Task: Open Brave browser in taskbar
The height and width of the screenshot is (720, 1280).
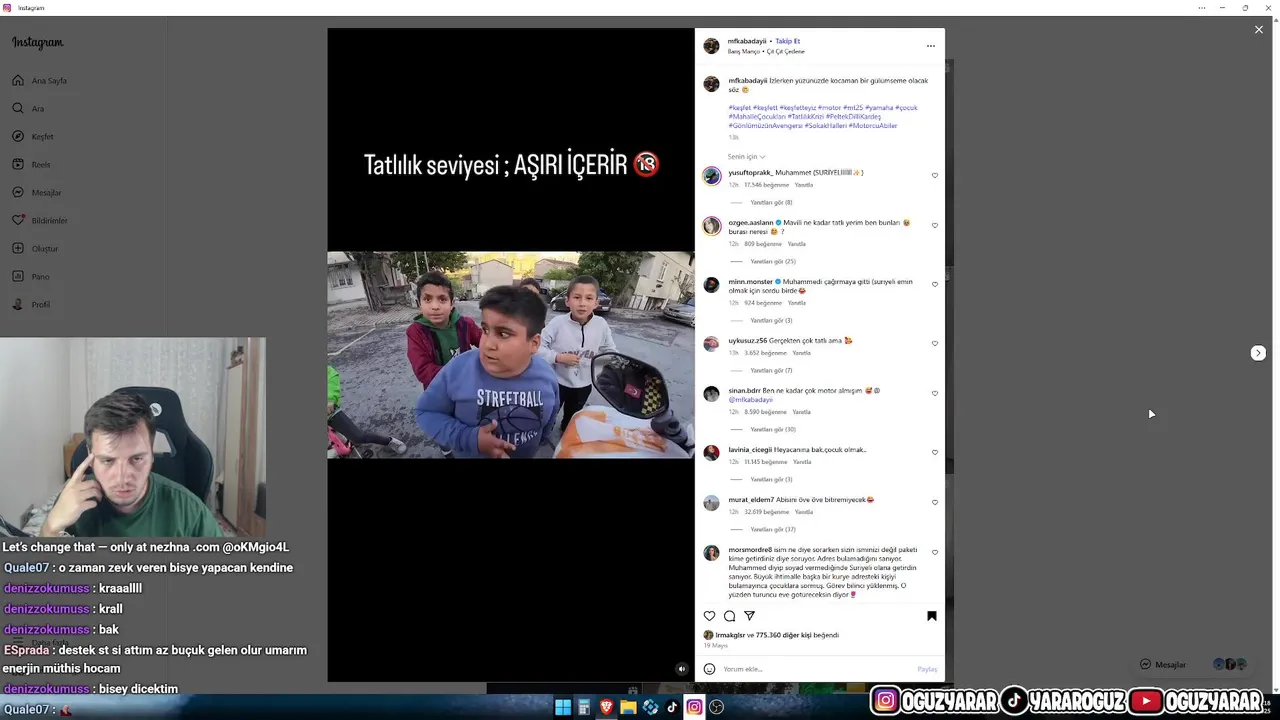Action: pos(607,707)
